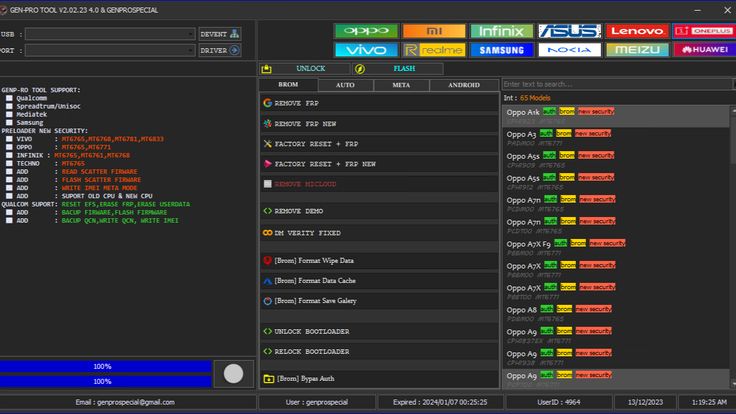Select the ASUS brand logo

pyautogui.click(x=569, y=31)
